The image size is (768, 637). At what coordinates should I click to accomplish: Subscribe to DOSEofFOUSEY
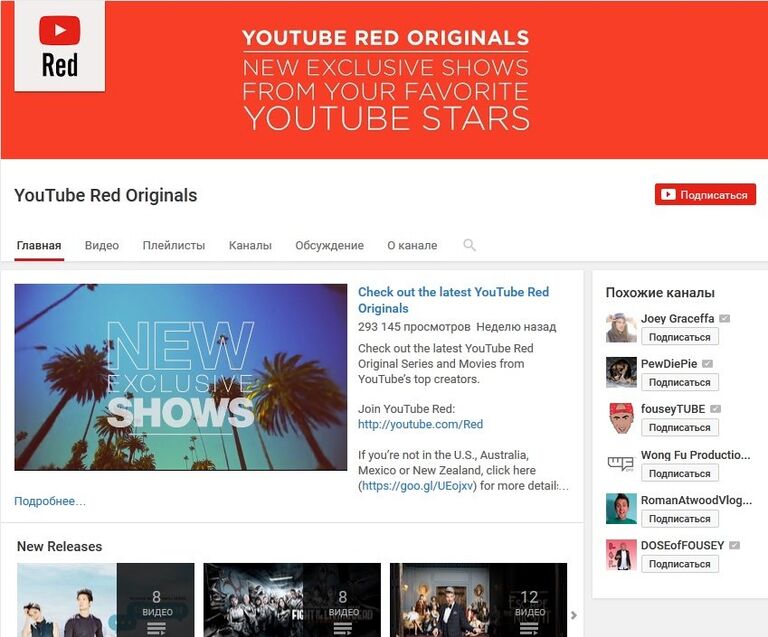coord(680,564)
